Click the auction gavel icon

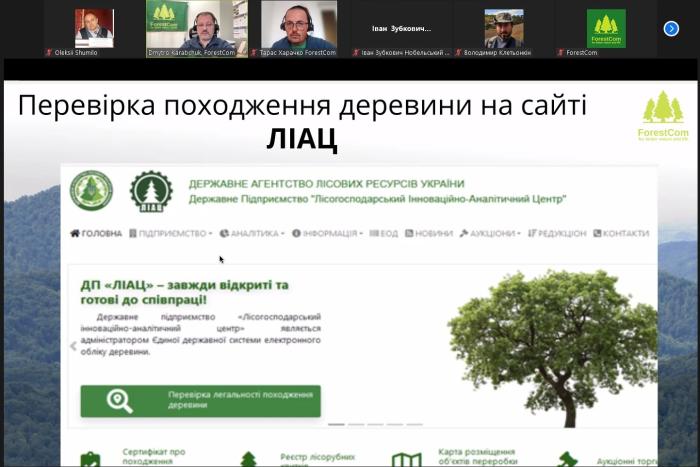coord(567,460)
